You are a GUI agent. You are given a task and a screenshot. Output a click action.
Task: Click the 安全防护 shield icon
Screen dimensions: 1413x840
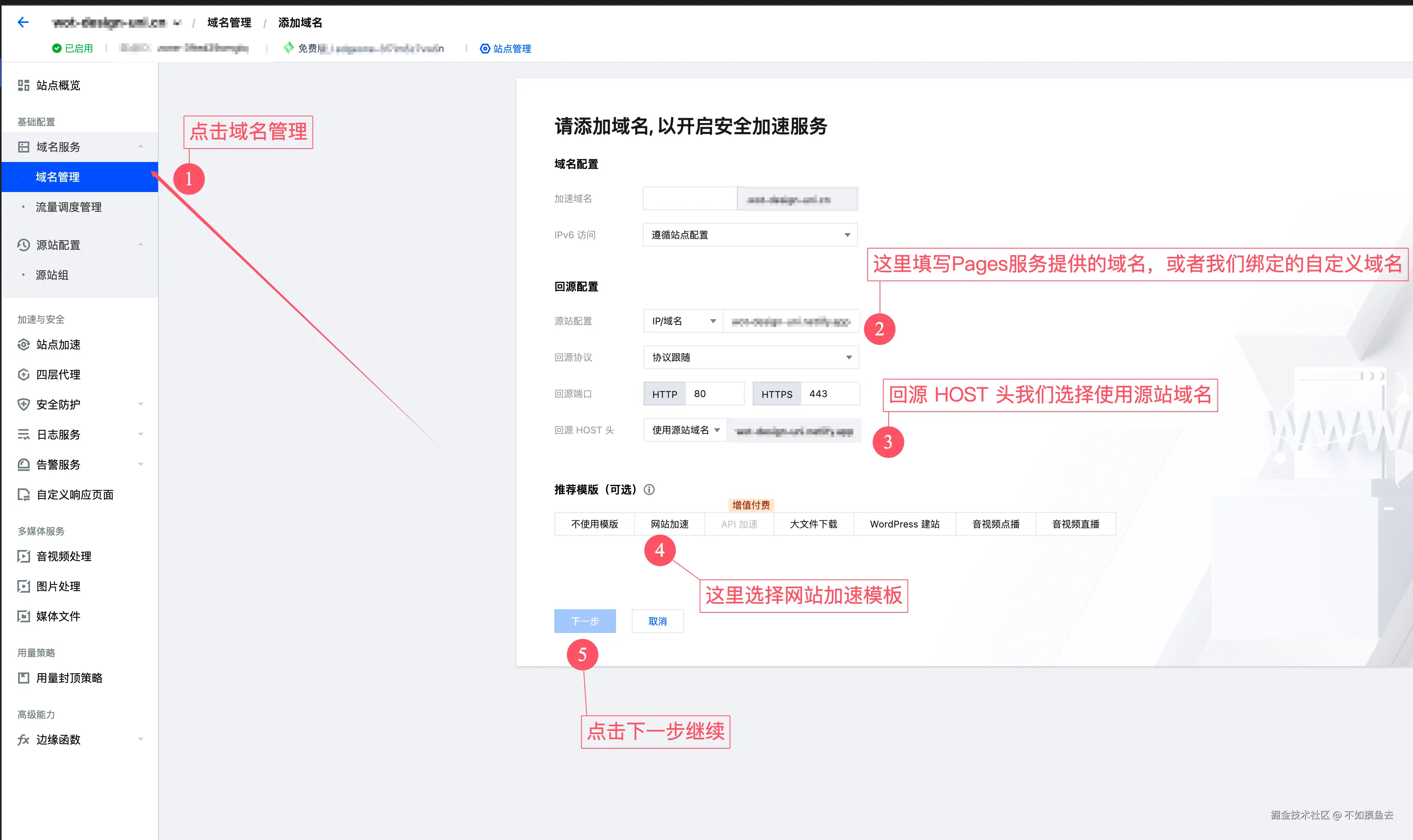pos(23,405)
